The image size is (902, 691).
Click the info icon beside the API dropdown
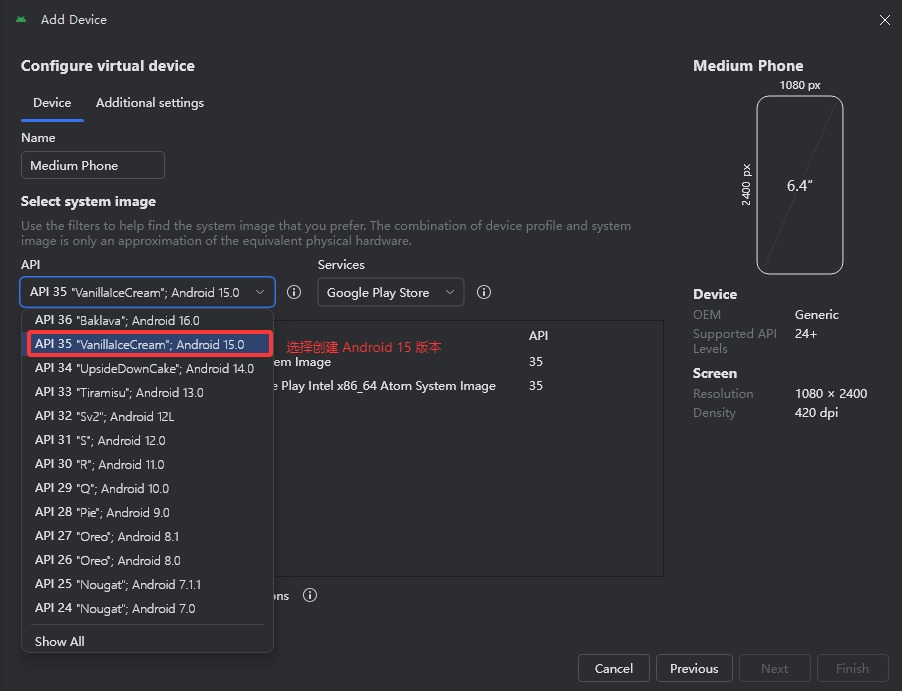(294, 292)
